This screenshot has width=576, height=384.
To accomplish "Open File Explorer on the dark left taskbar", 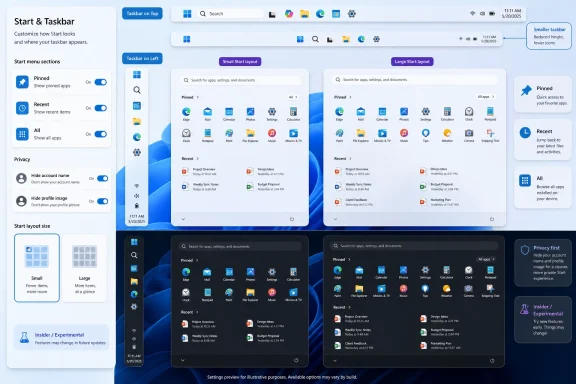I will tap(134, 281).
